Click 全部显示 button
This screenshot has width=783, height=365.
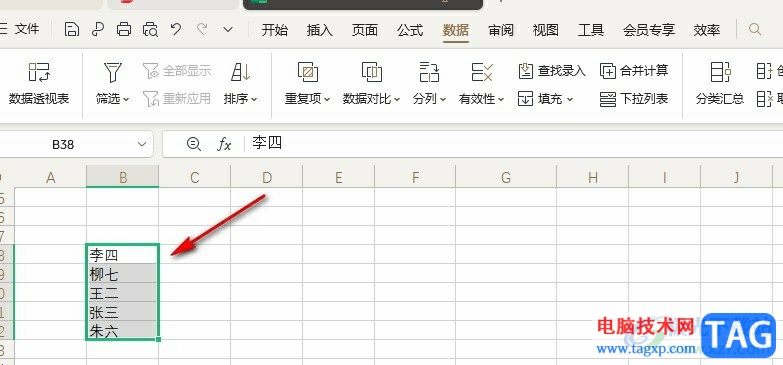[x=177, y=70]
